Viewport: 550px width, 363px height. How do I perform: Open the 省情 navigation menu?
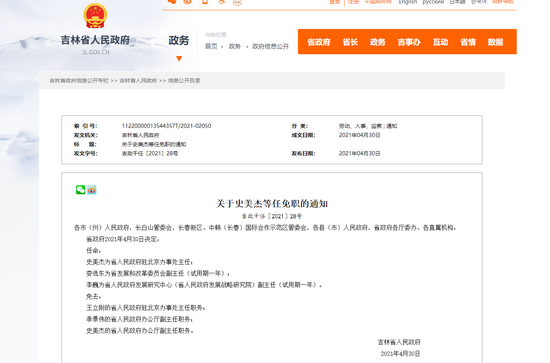pyautogui.click(x=468, y=42)
